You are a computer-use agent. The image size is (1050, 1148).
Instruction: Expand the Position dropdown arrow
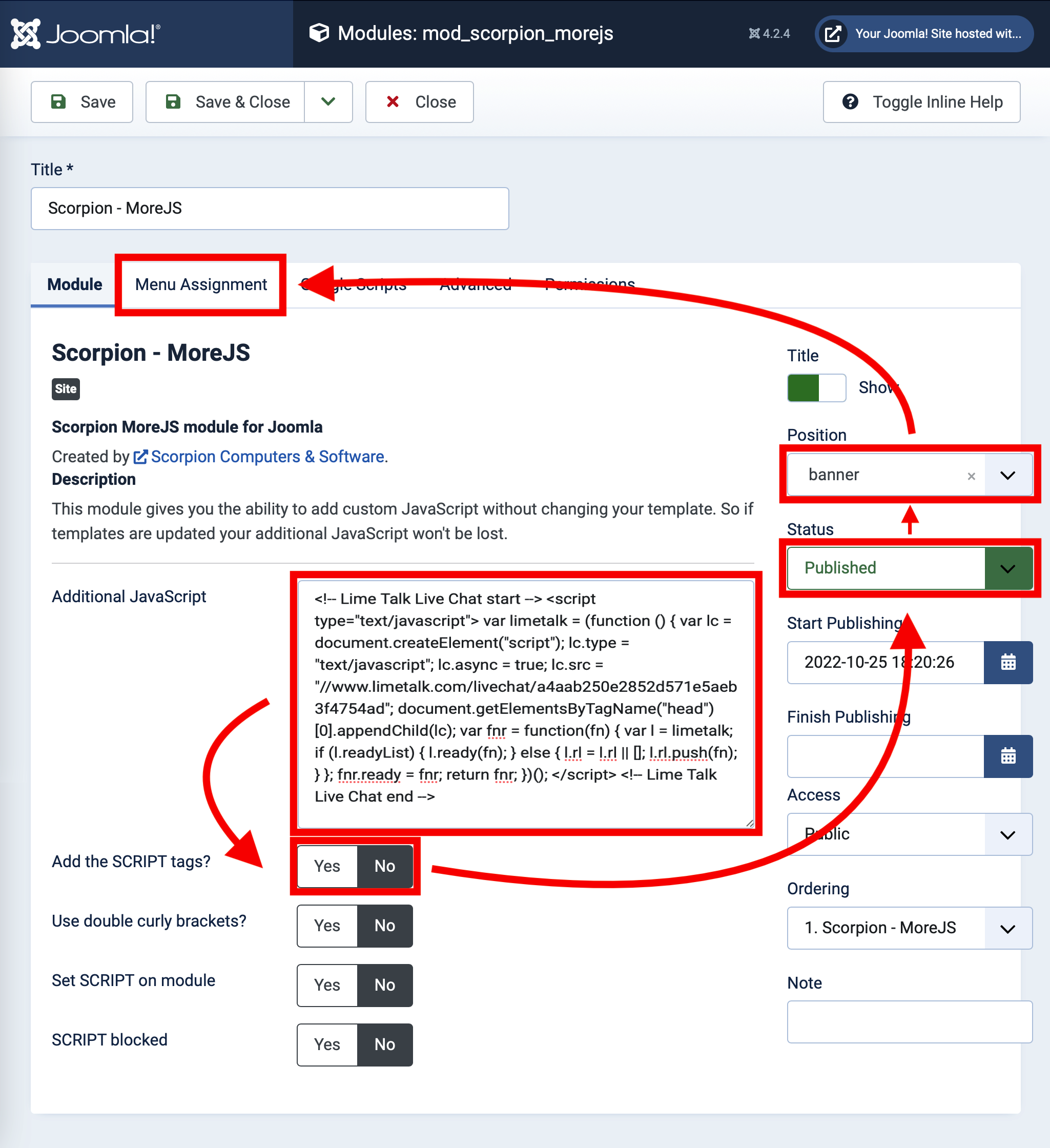[x=1008, y=475]
